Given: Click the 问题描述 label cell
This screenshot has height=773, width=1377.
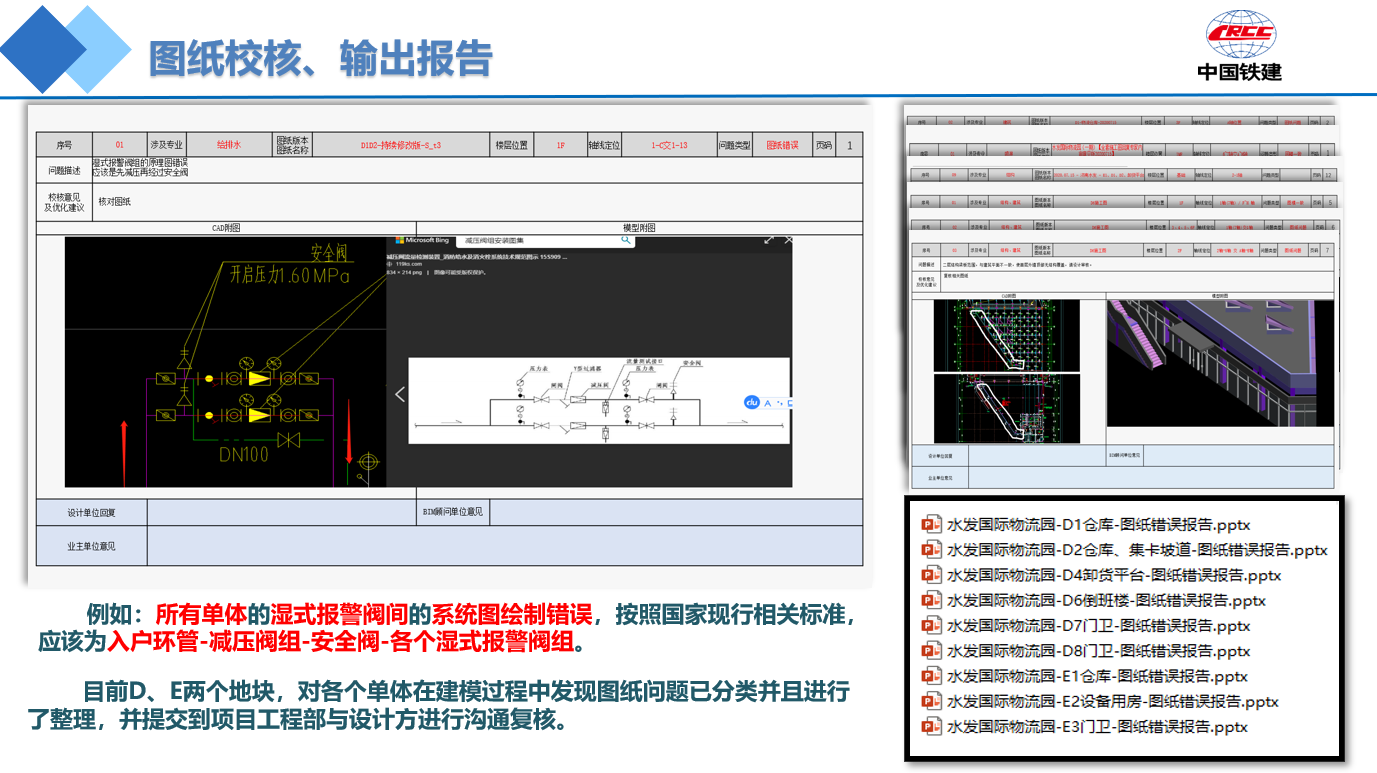Looking at the screenshot, I should tap(64, 170).
